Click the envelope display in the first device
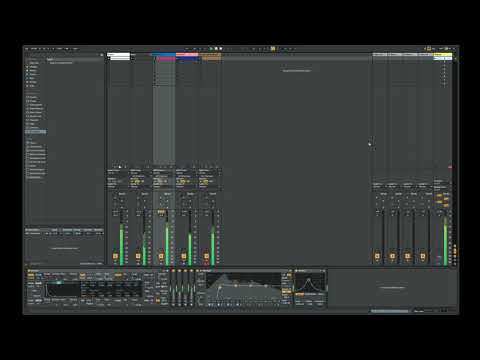Image resolution: width=480 pixels, height=360 pixels. (63, 289)
